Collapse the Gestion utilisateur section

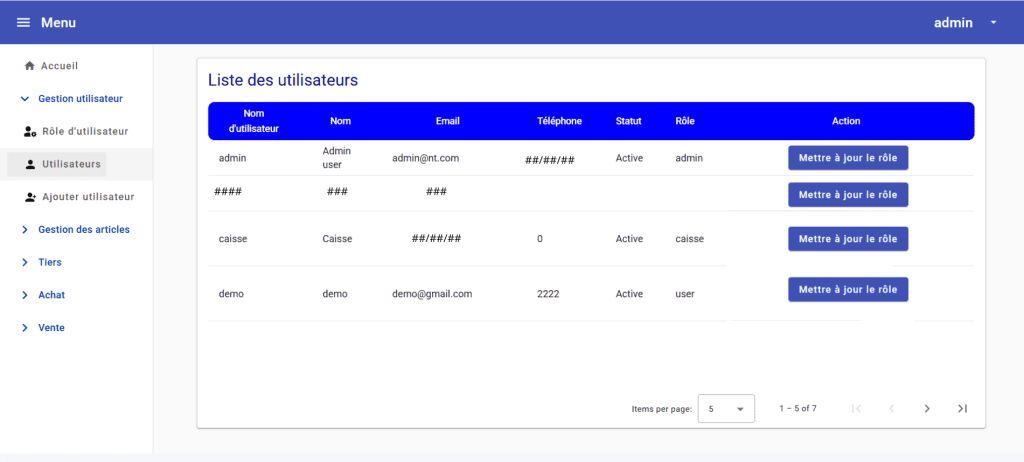pos(25,99)
